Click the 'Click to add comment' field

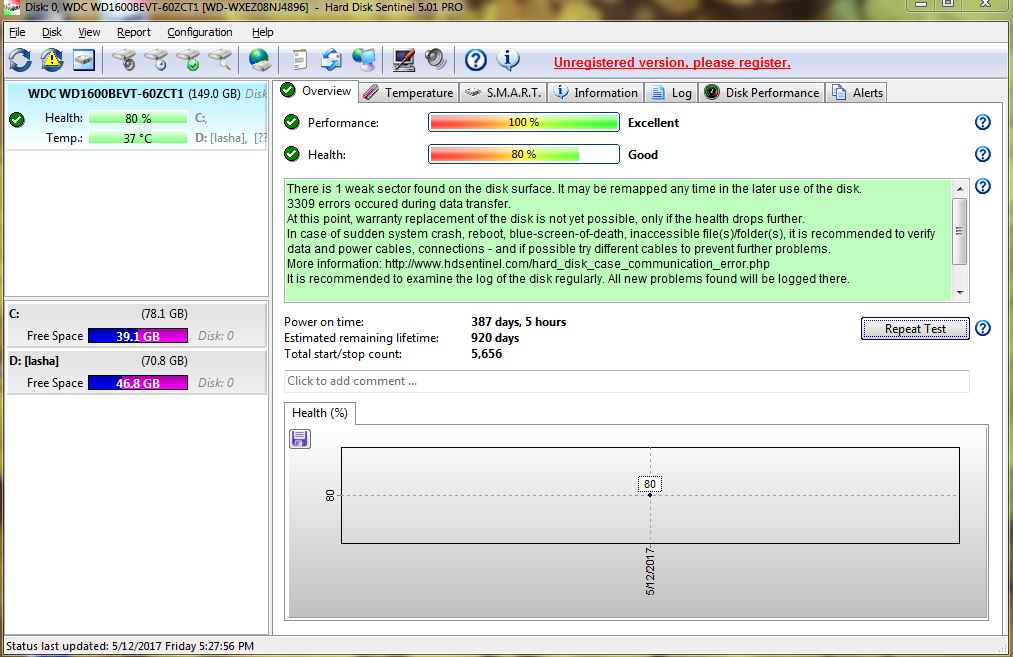click(626, 381)
